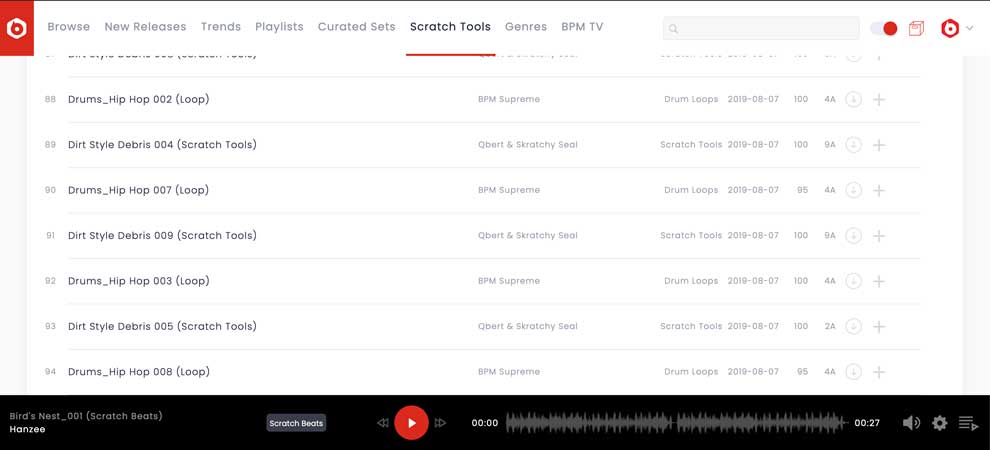990x450 pixels.
Task: Add Drums_Hip Hop 003 with plus icon
Action: coord(878,281)
